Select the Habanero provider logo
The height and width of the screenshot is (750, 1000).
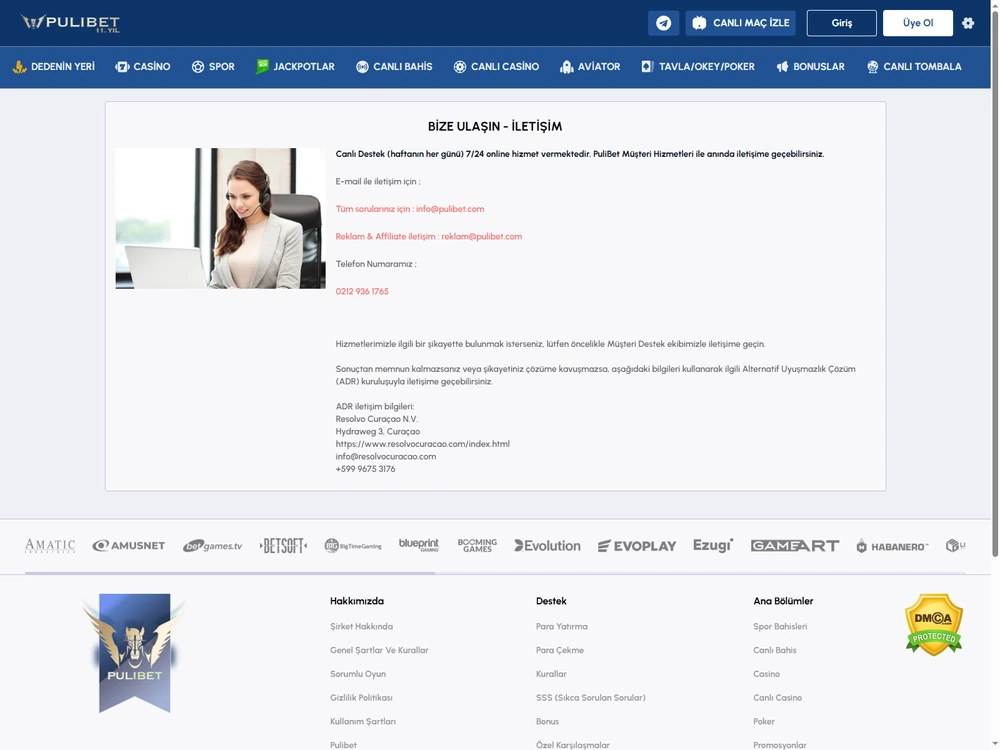[892, 546]
